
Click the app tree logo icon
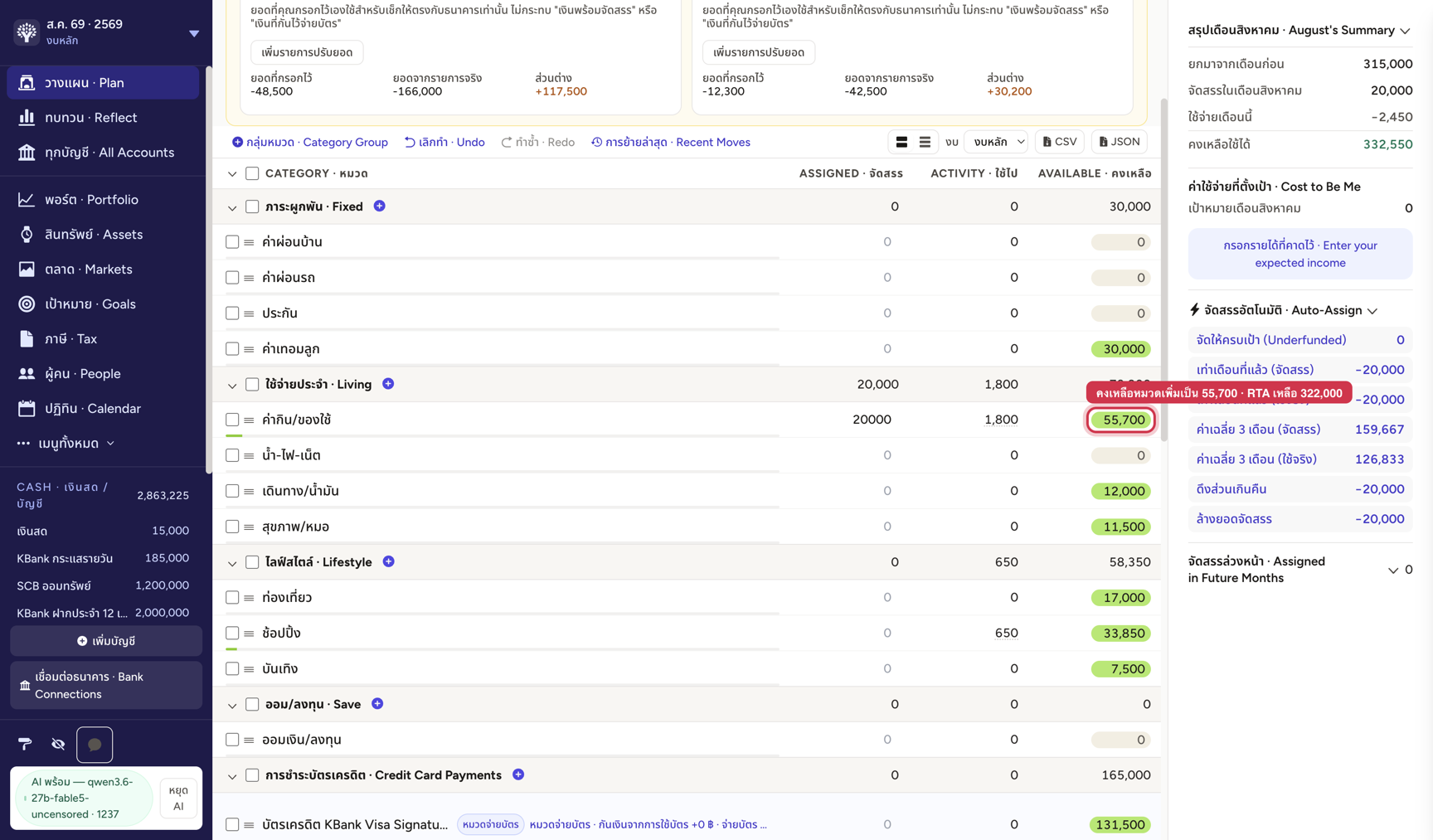tap(27, 32)
